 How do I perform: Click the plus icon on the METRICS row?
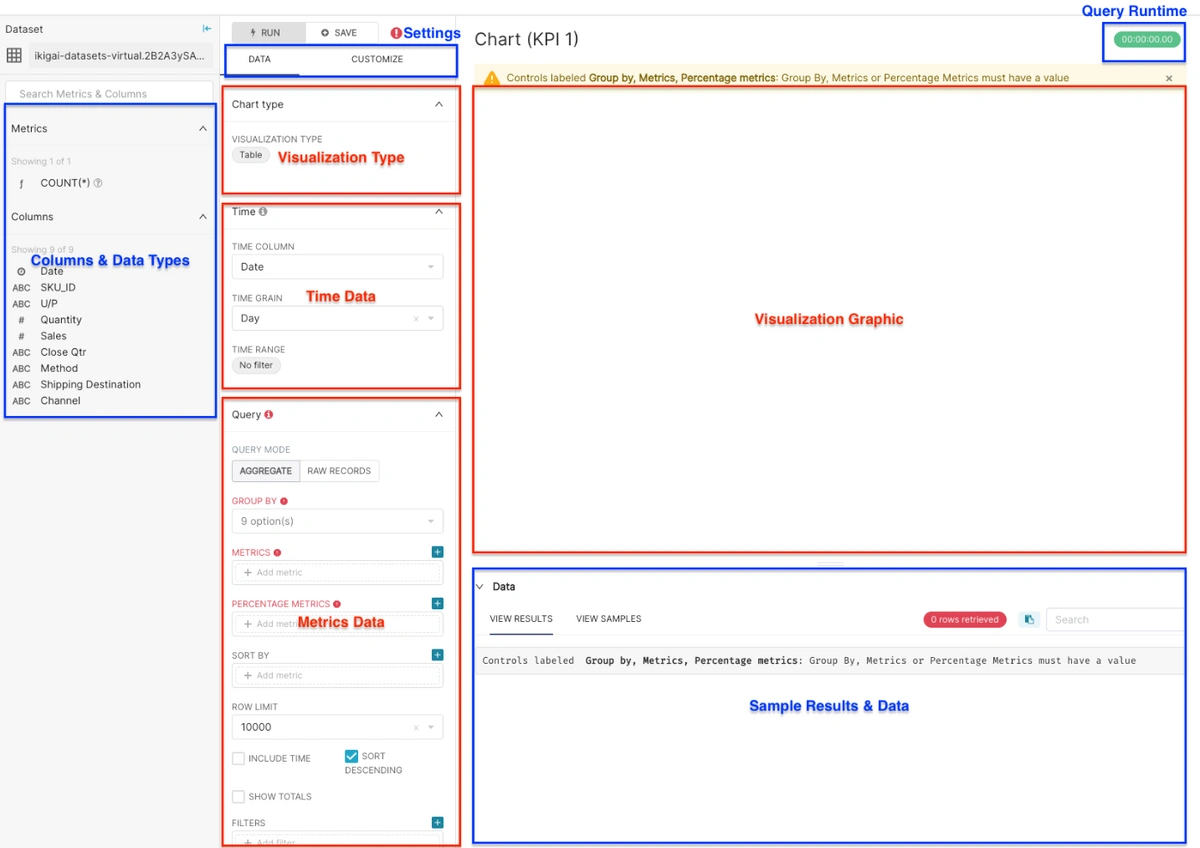tap(437, 552)
